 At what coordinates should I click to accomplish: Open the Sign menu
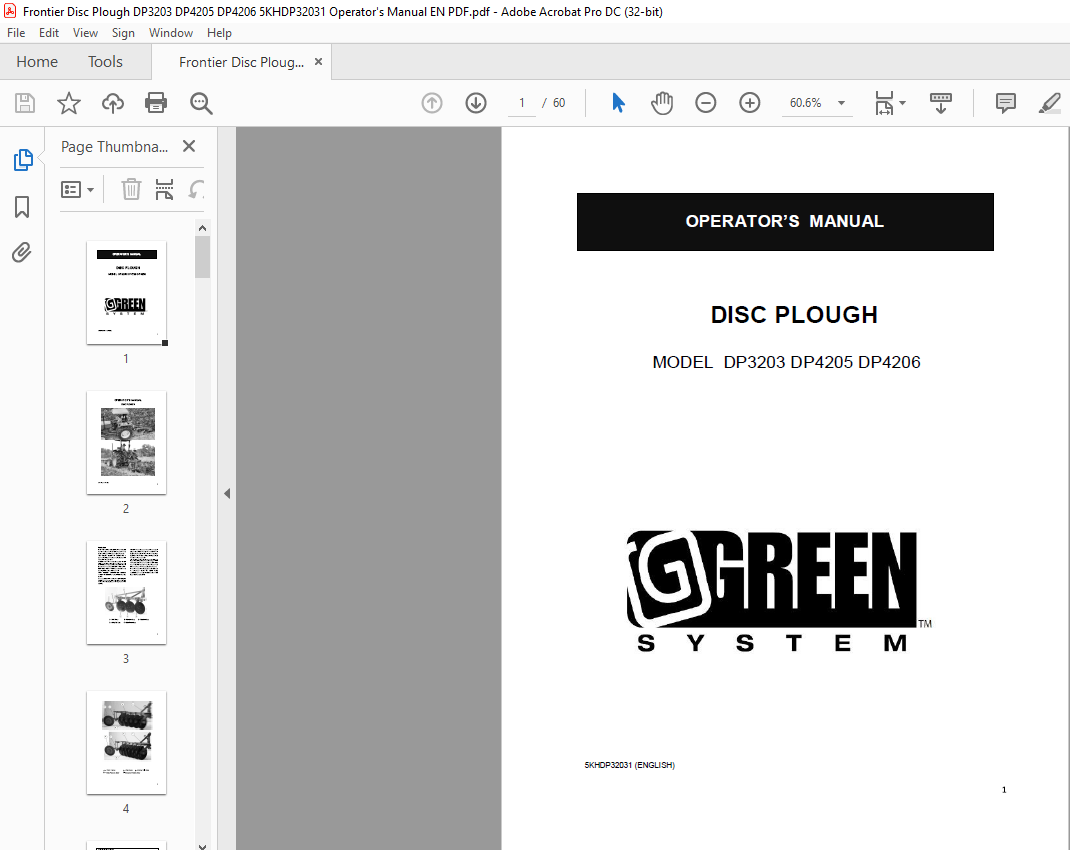123,33
